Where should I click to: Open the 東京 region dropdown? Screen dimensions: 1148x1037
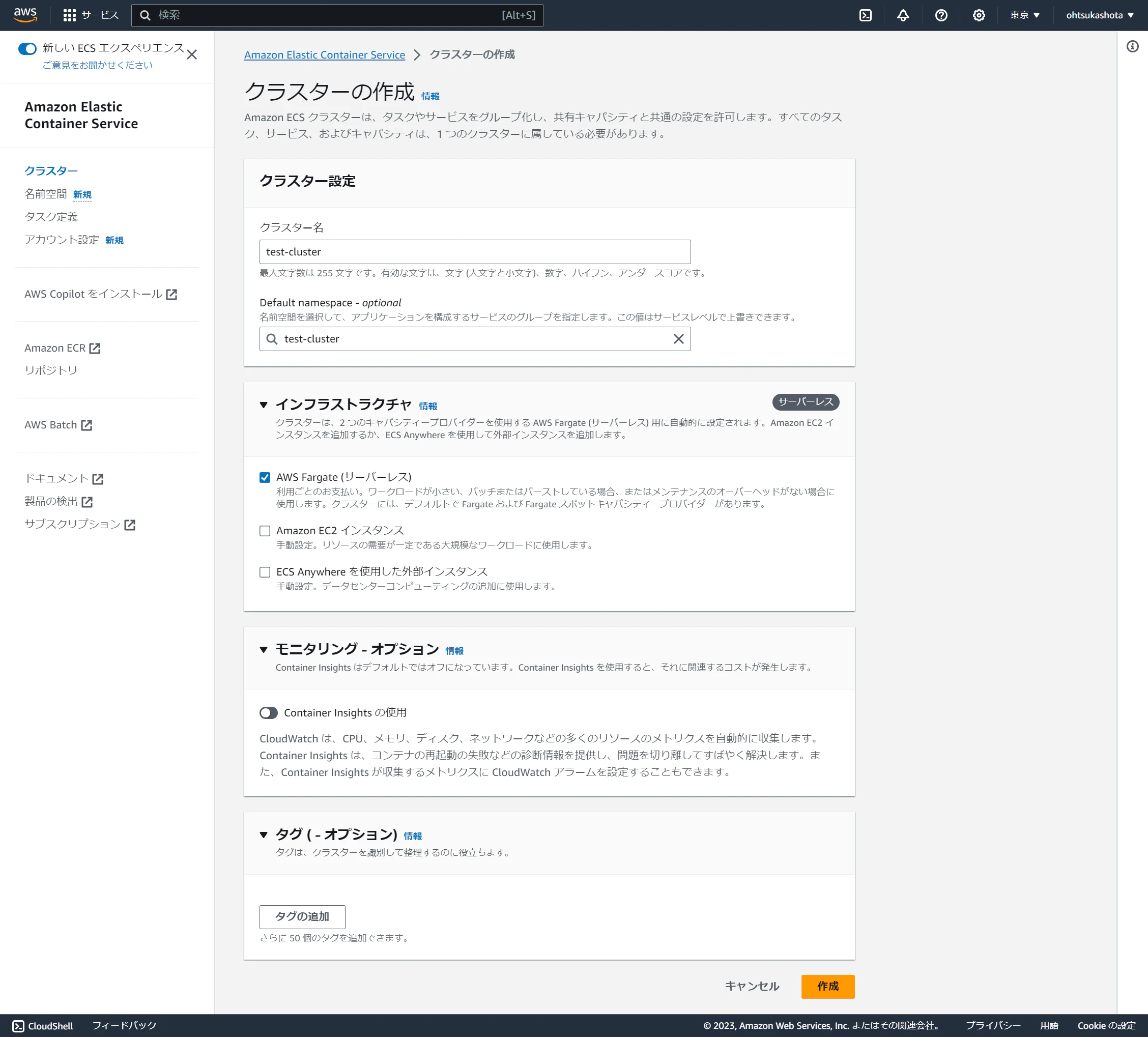1025,15
